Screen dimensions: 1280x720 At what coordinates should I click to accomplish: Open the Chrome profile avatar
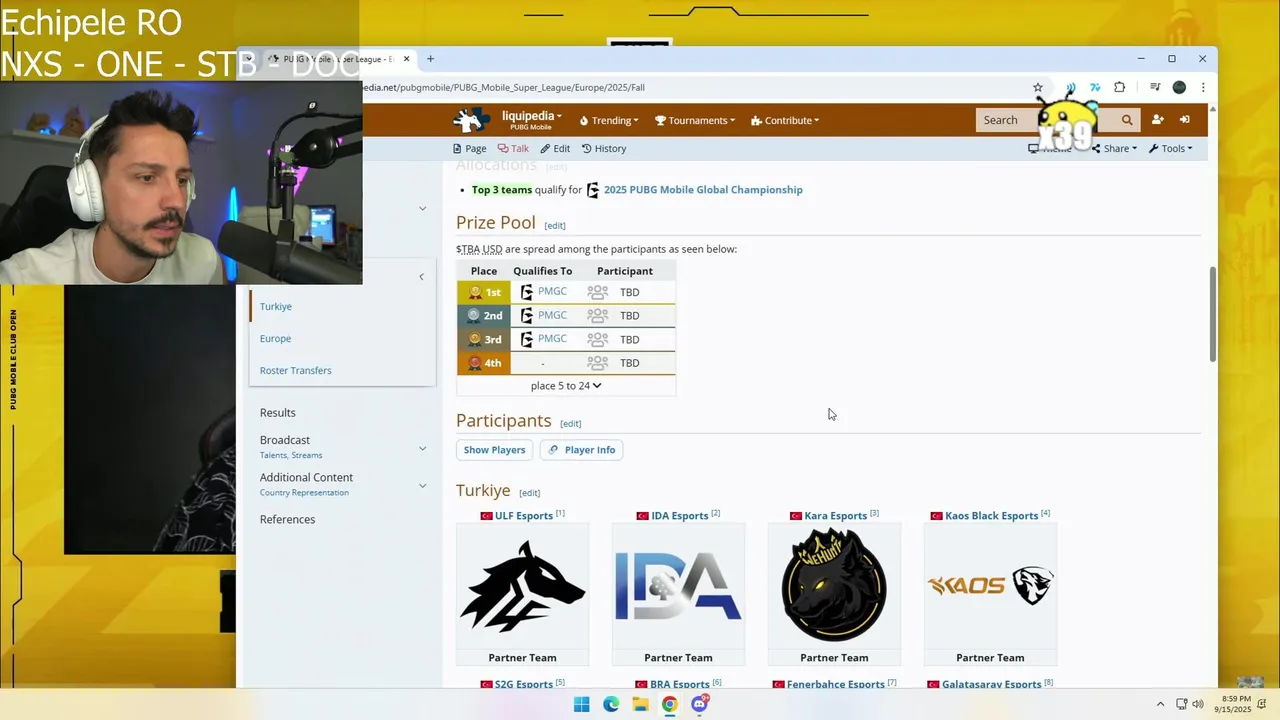[1179, 87]
